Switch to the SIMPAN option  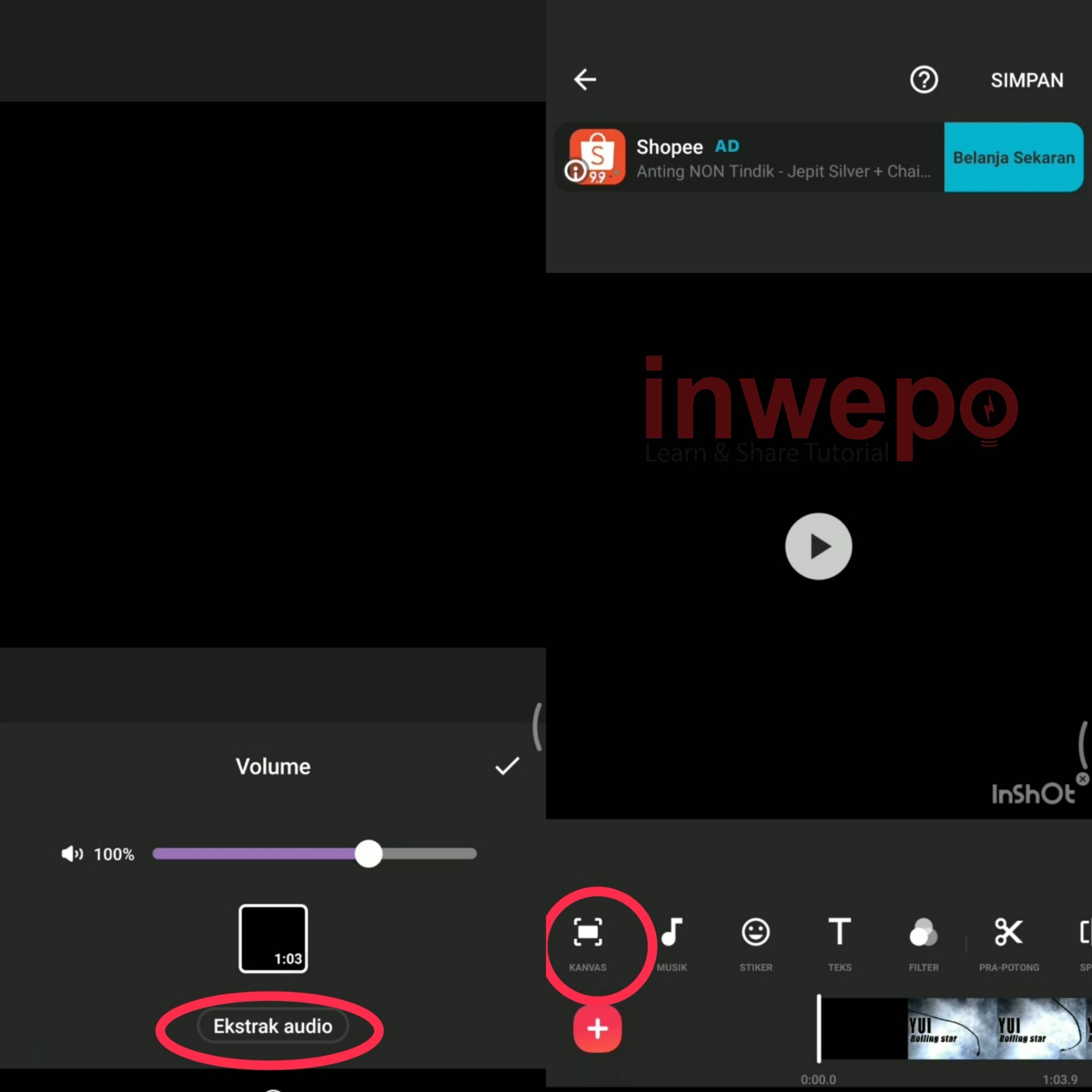(1026, 79)
